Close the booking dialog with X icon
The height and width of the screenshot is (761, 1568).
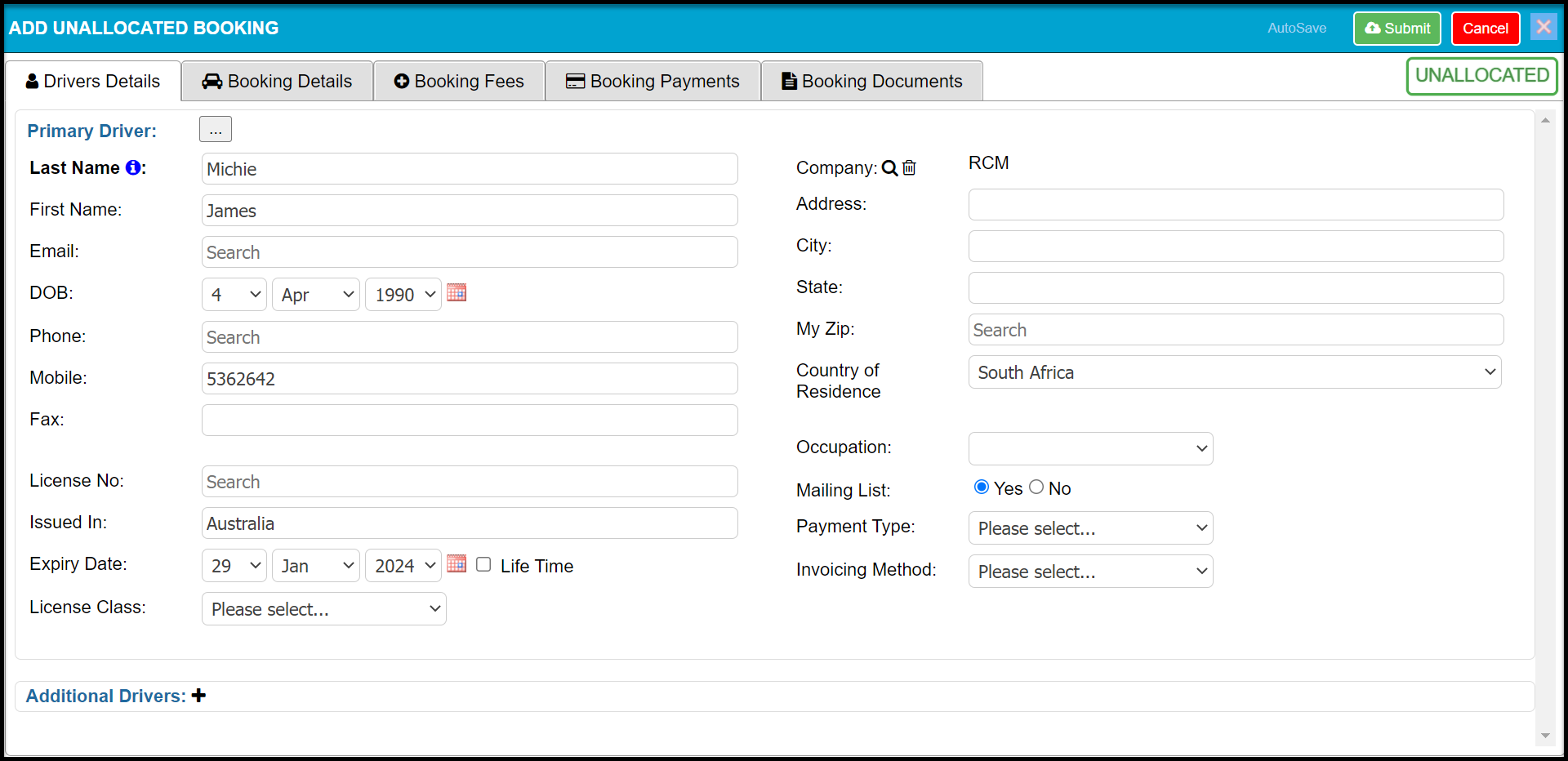[x=1543, y=27]
